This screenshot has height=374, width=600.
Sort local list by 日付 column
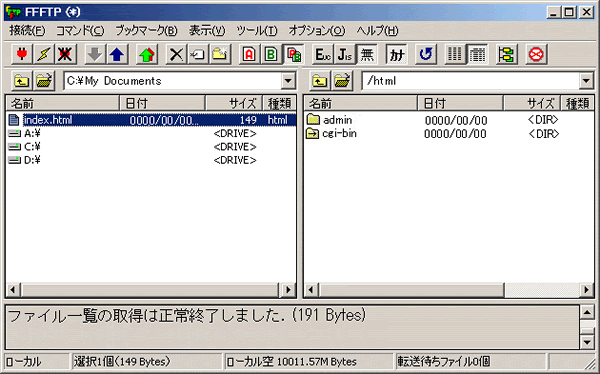coord(162,103)
